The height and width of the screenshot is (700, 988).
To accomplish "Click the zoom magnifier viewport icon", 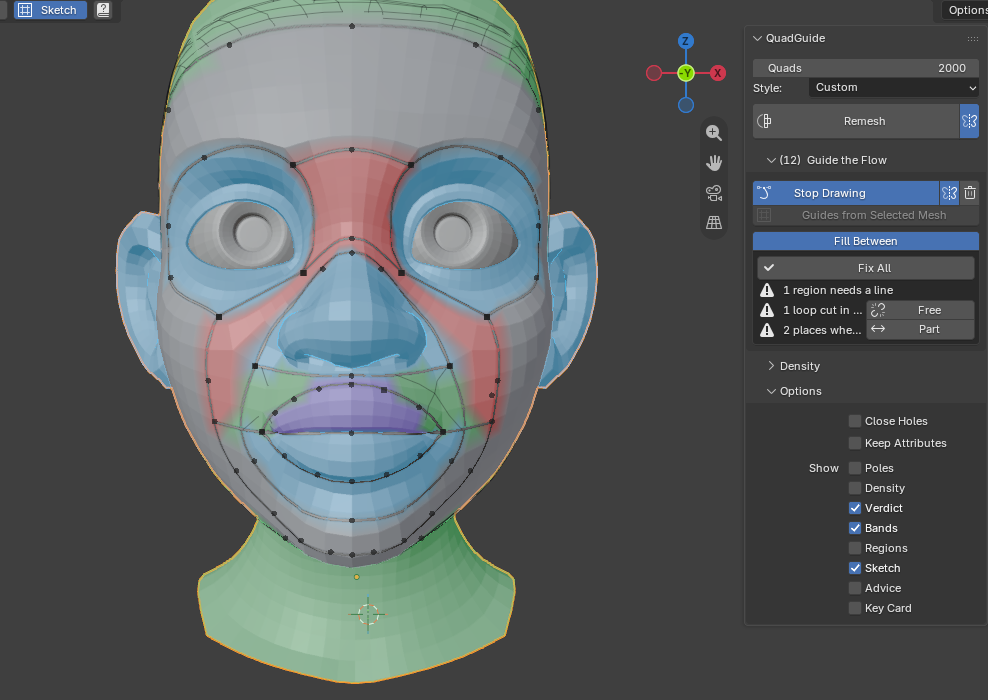I will click(x=714, y=133).
